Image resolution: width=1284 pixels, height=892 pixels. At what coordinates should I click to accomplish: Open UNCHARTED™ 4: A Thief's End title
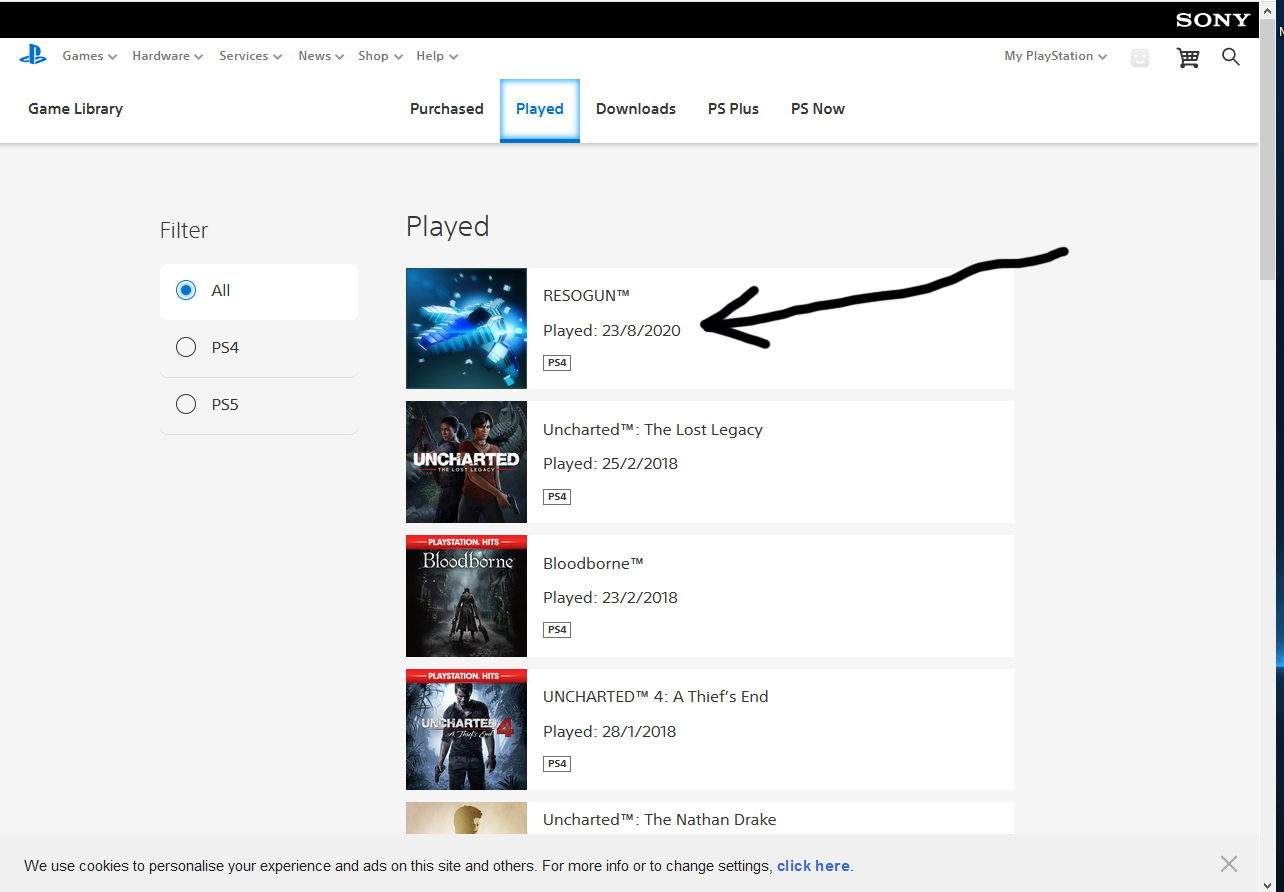(656, 697)
